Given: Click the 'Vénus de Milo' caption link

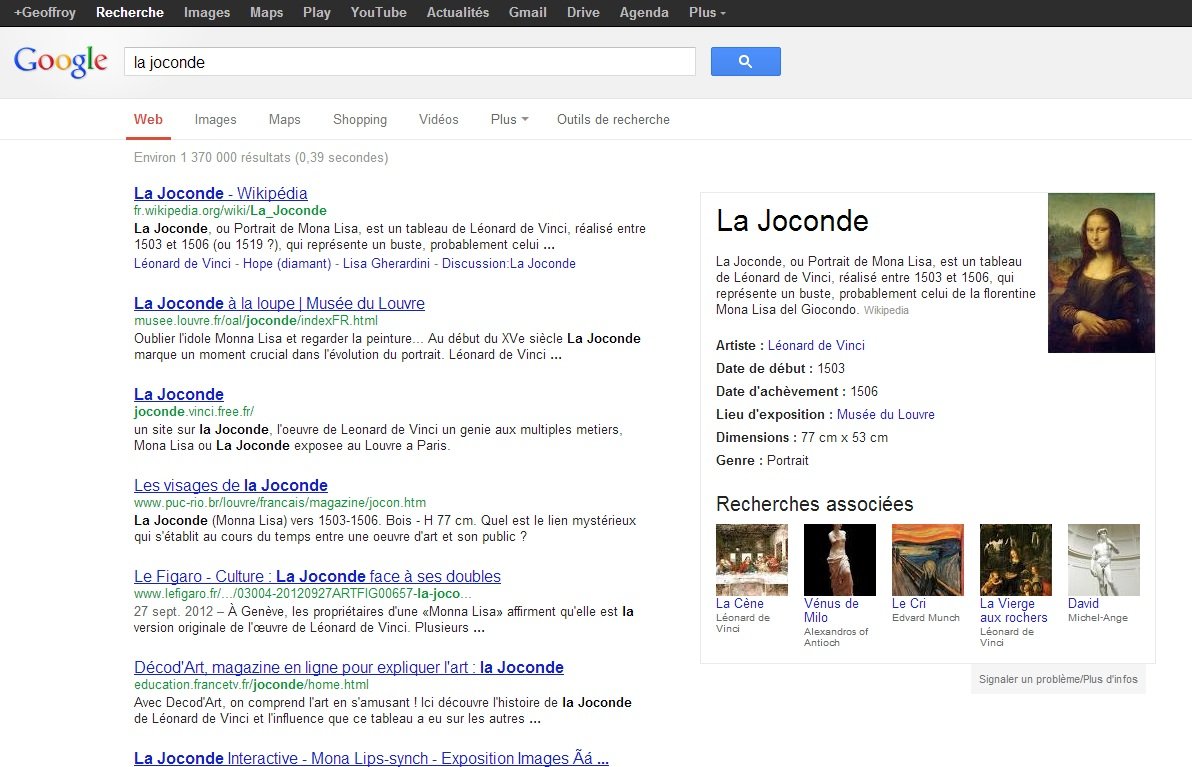Looking at the screenshot, I should 831,610.
